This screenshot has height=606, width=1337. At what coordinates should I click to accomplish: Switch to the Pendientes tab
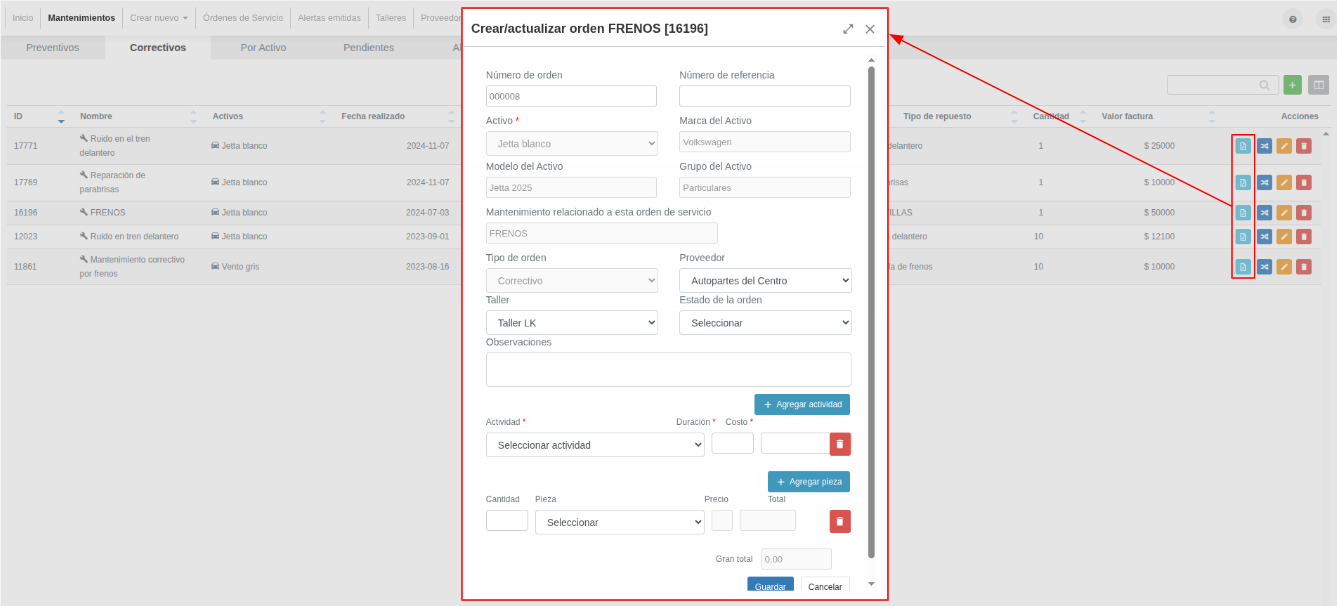tap(368, 47)
